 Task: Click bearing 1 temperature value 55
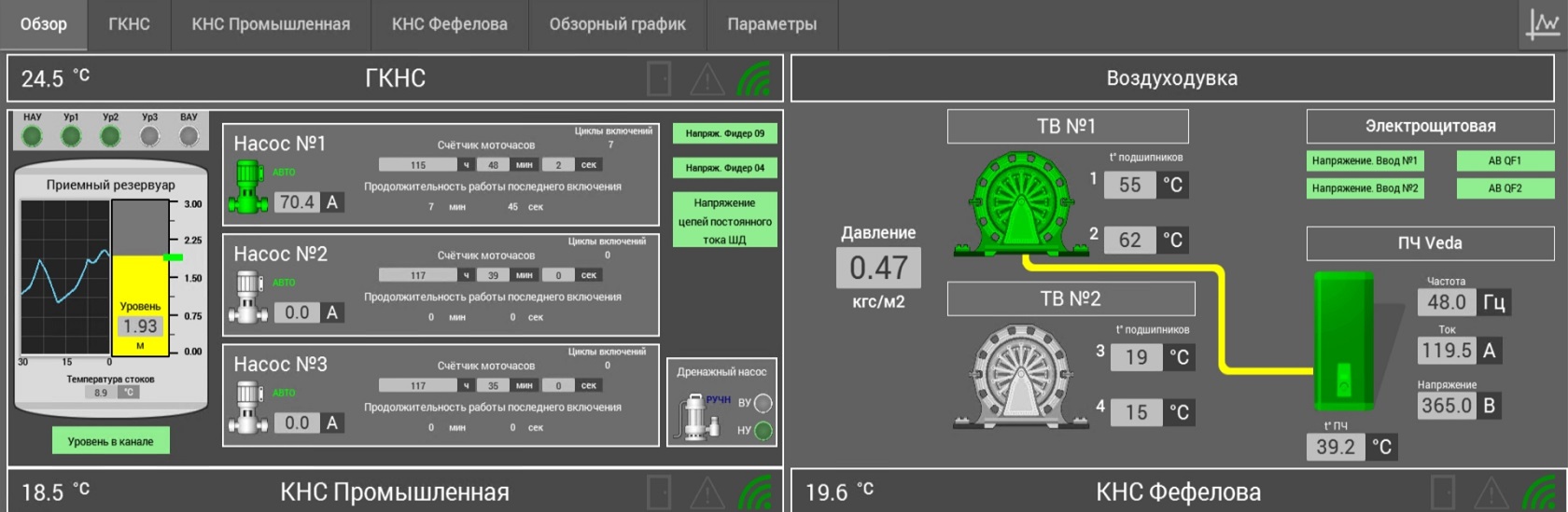click(1130, 185)
